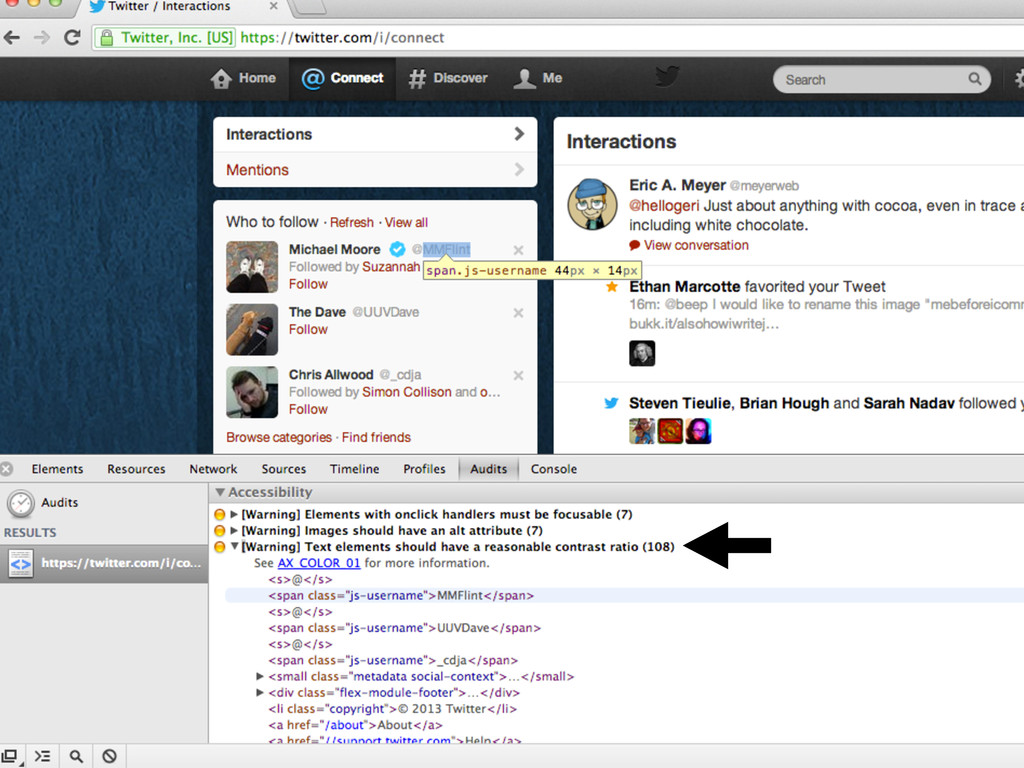Expand the onclick handlers focusable warning
Screen dimensions: 1024x768
pos(234,515)
